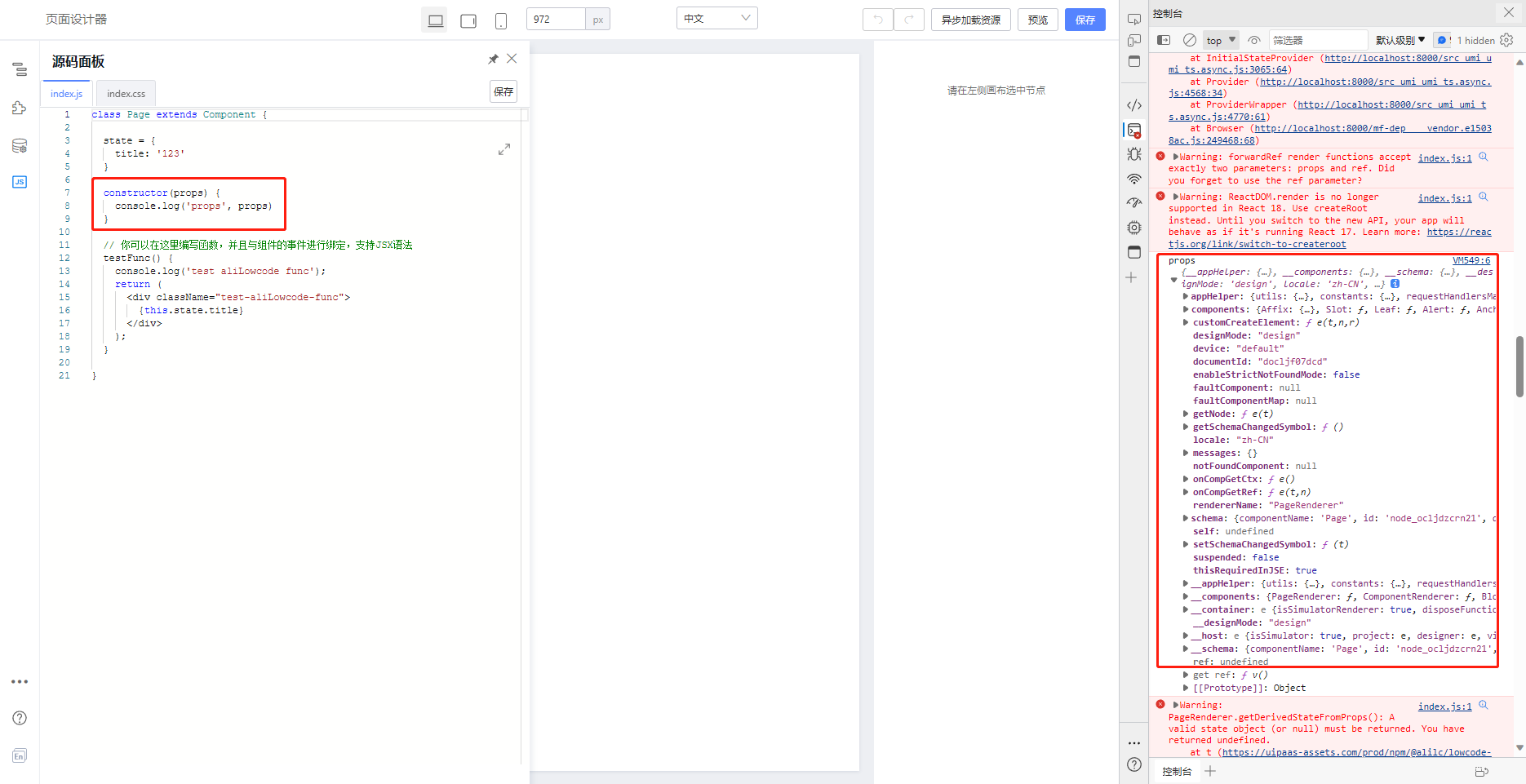Expand the schema property in console output
The image size is (1526, 784).
pos(1186,517)
